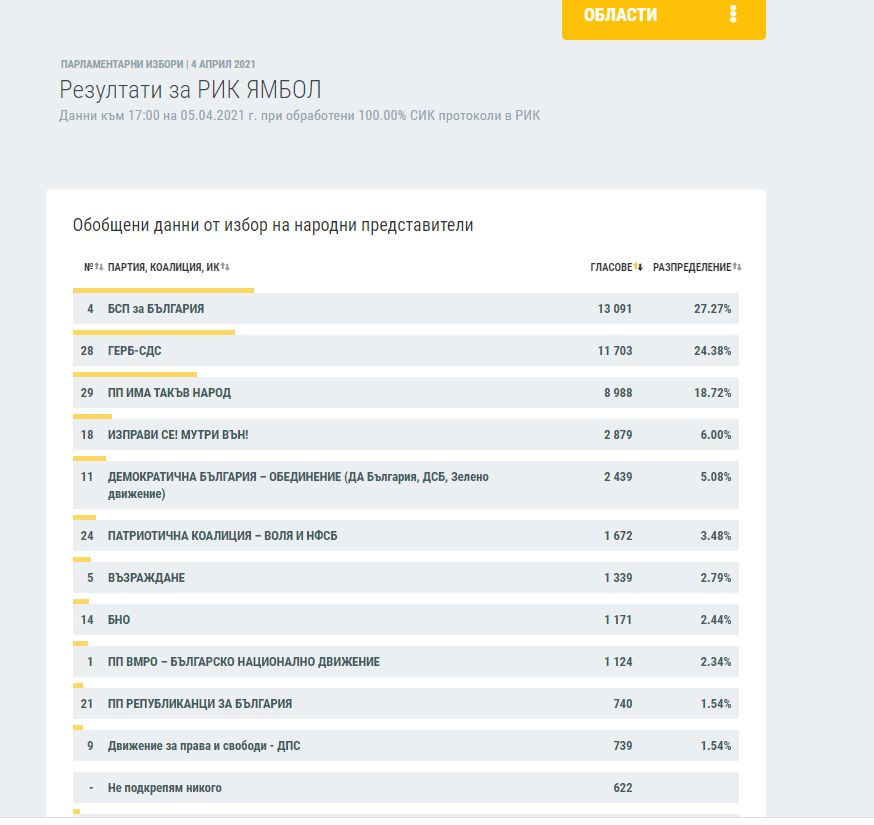Click the БНО party name
The image size is (874, 825).
(x=119, y=620)
